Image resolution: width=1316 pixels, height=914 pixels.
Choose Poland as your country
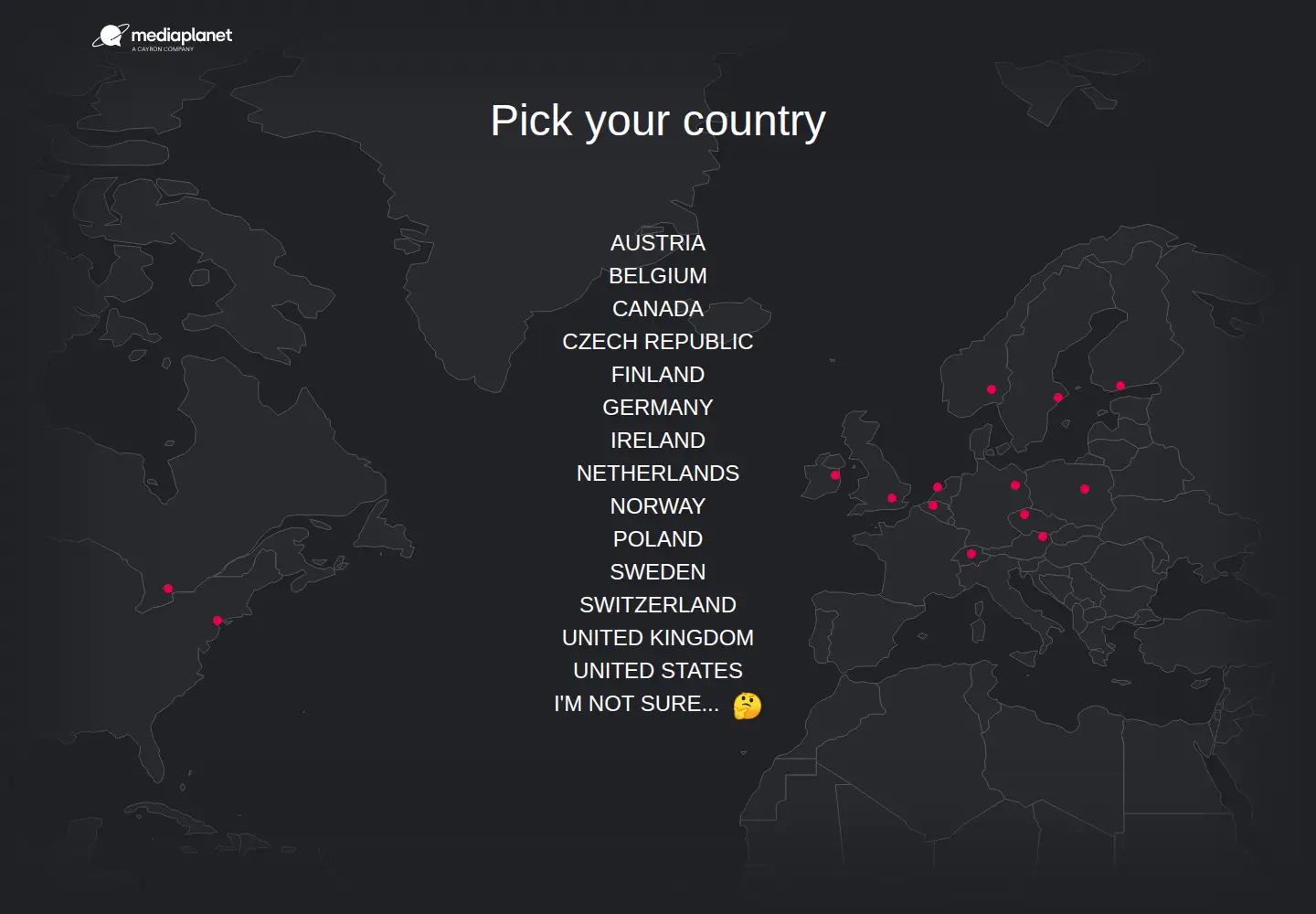pyautogui.click(x=658, y=539)
